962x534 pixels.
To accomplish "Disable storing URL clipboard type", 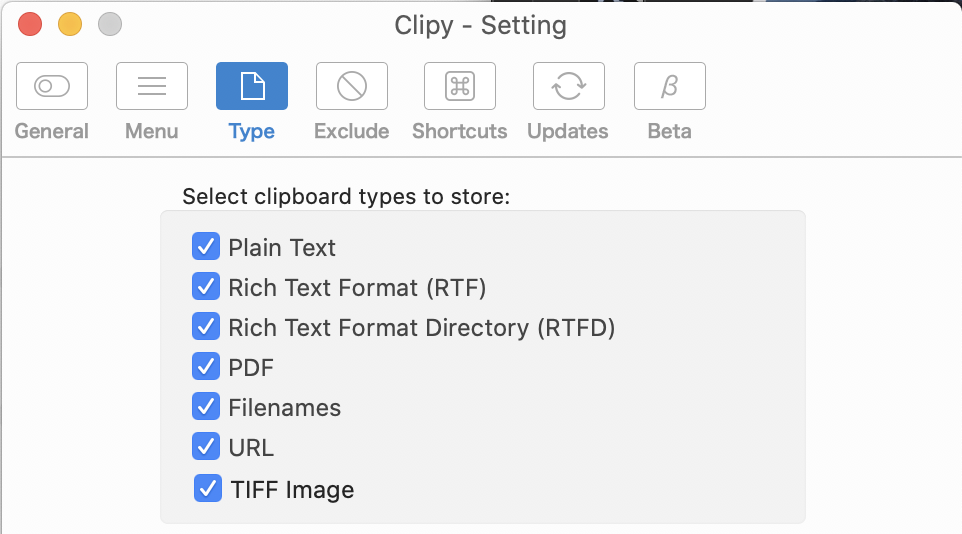I will (206, 447).
